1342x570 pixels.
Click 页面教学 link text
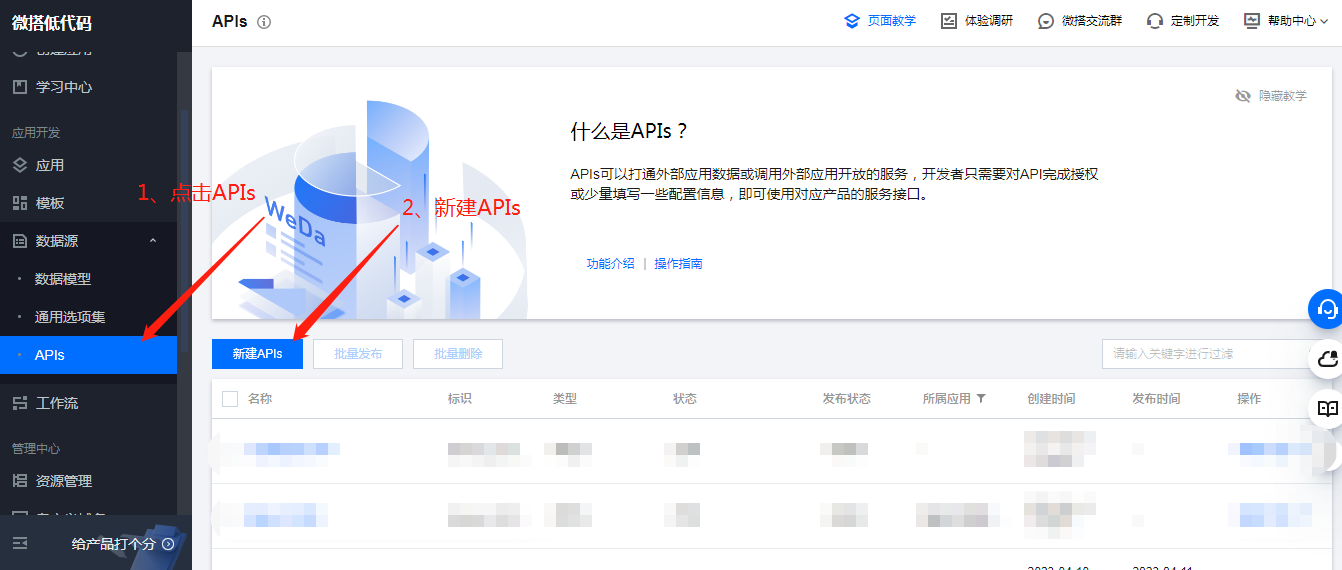pos(891,21)
